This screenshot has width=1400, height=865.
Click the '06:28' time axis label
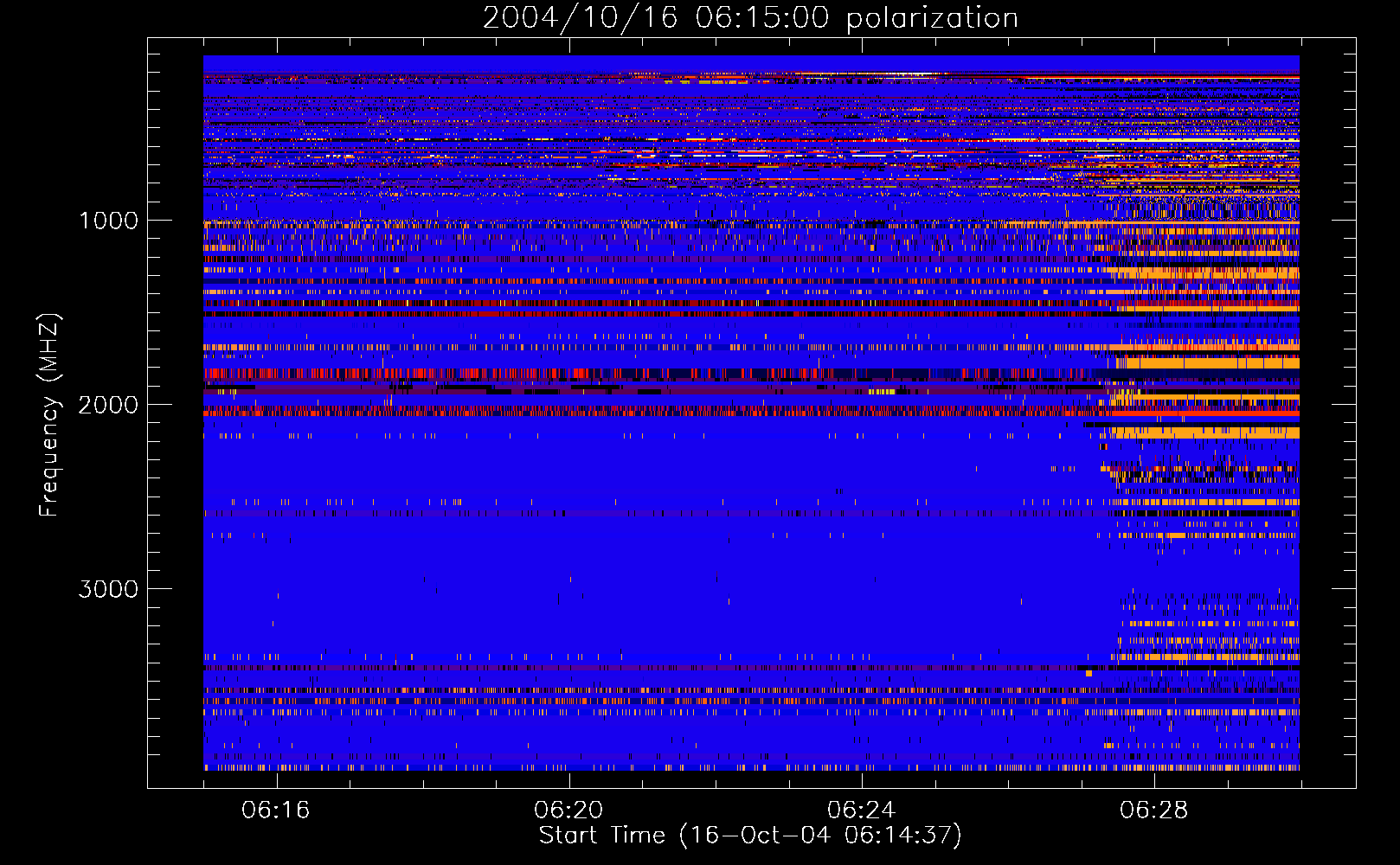[x=1153, y=811]
